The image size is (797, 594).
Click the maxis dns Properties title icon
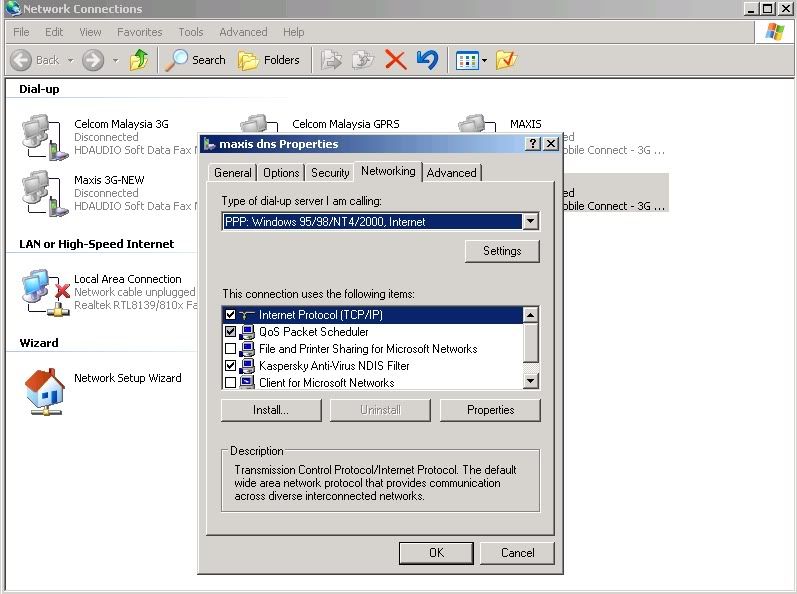209,144
